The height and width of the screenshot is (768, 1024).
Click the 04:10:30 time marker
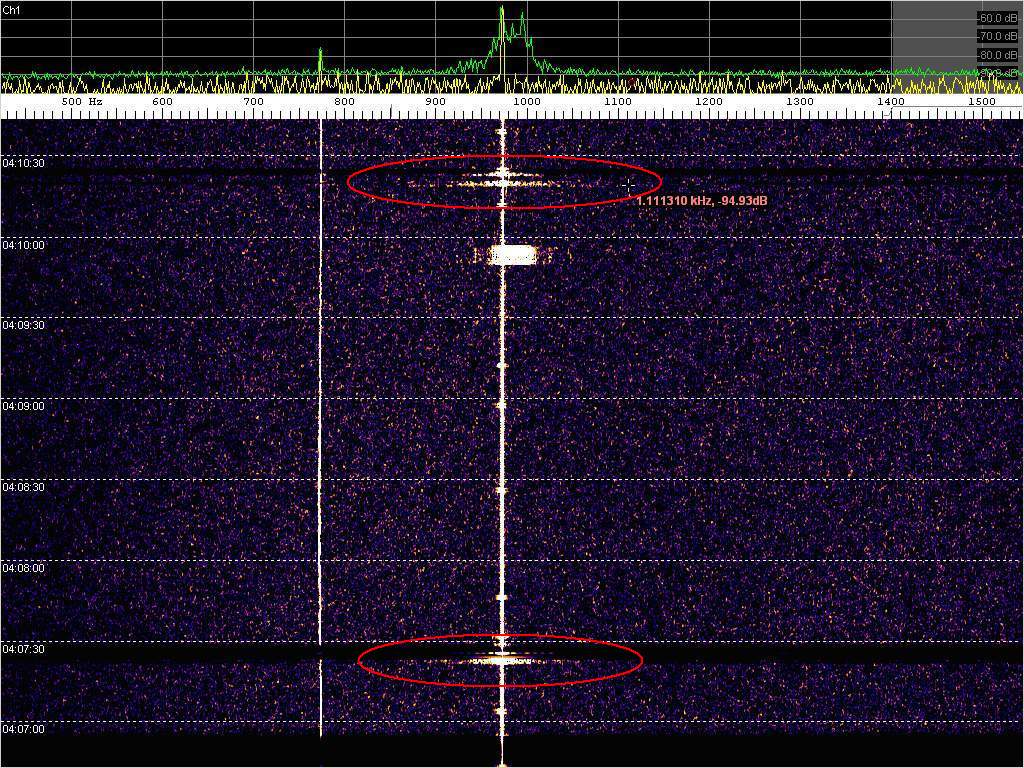coord(23,164)
